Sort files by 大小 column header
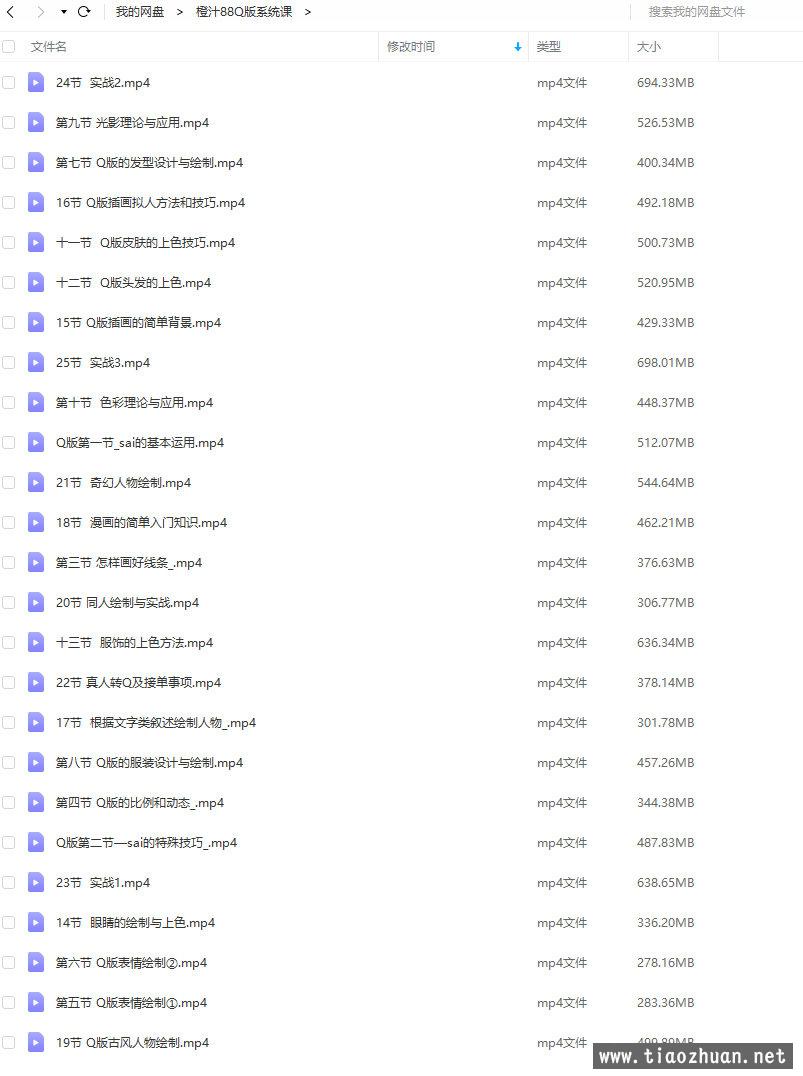This screenshot has height=1076, width=803. click(649, 47)
